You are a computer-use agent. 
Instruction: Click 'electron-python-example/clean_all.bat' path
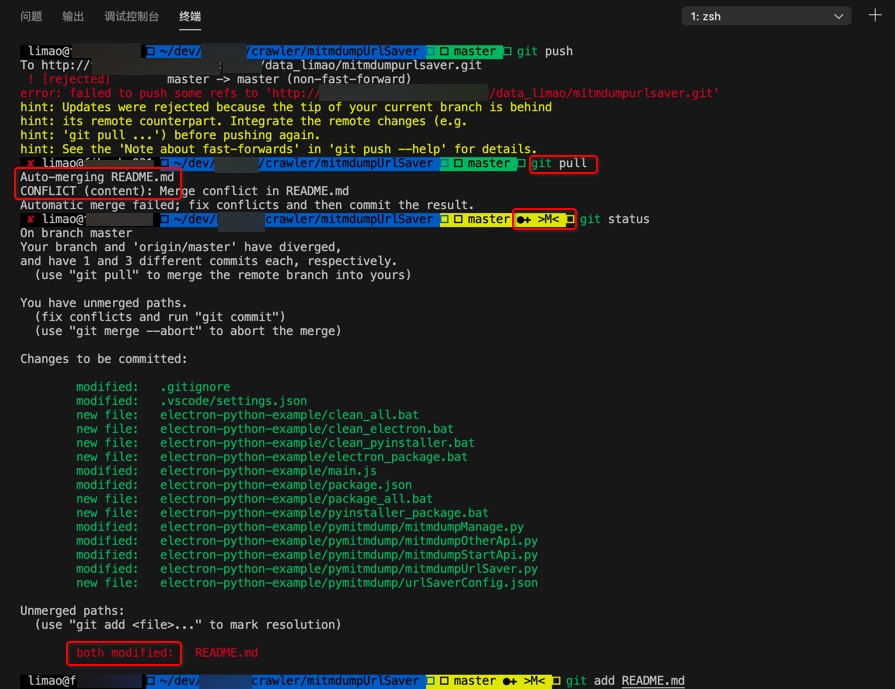click(289, 415)
